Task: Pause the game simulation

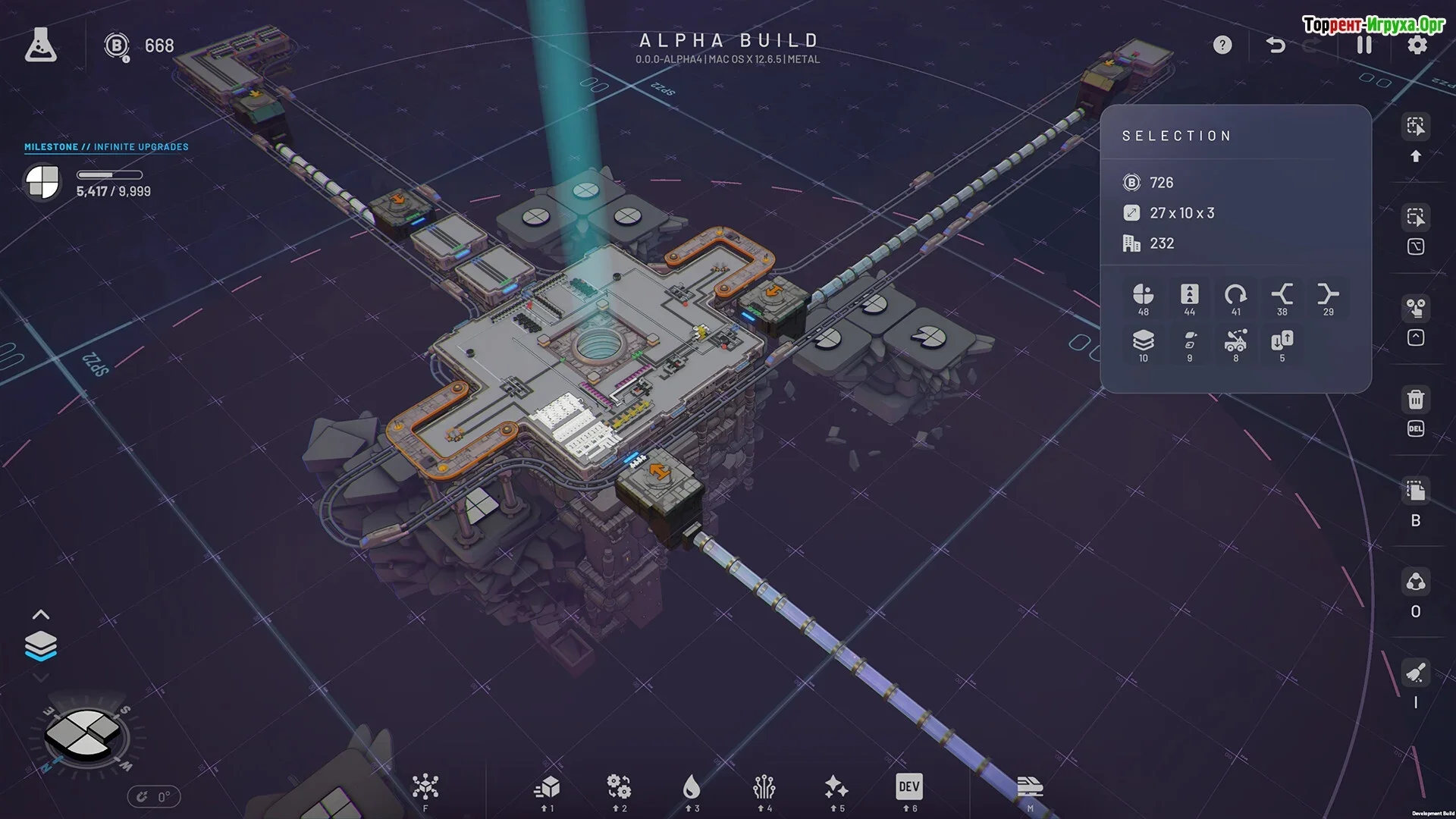Action: click(x=1363, y=45)
